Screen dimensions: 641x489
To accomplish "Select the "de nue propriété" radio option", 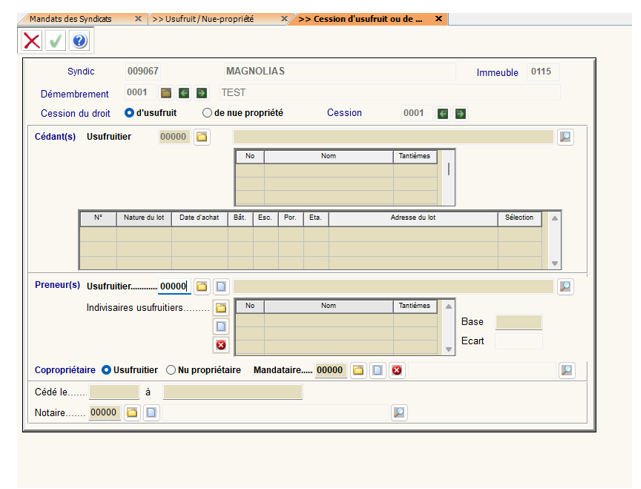I will coord(207,113).
